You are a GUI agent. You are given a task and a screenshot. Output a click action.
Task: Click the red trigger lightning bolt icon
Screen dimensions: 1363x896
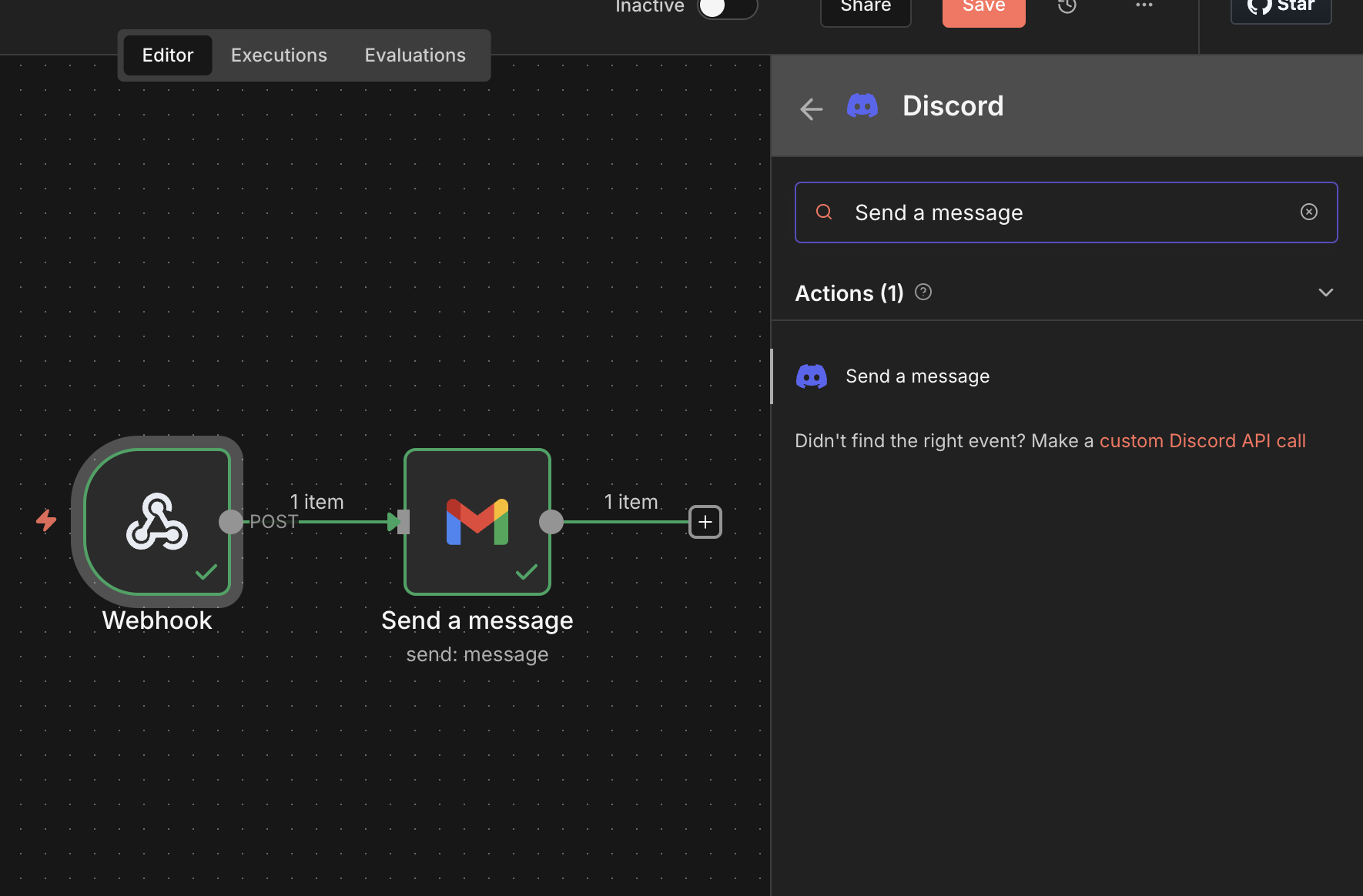tap(46, 521)
